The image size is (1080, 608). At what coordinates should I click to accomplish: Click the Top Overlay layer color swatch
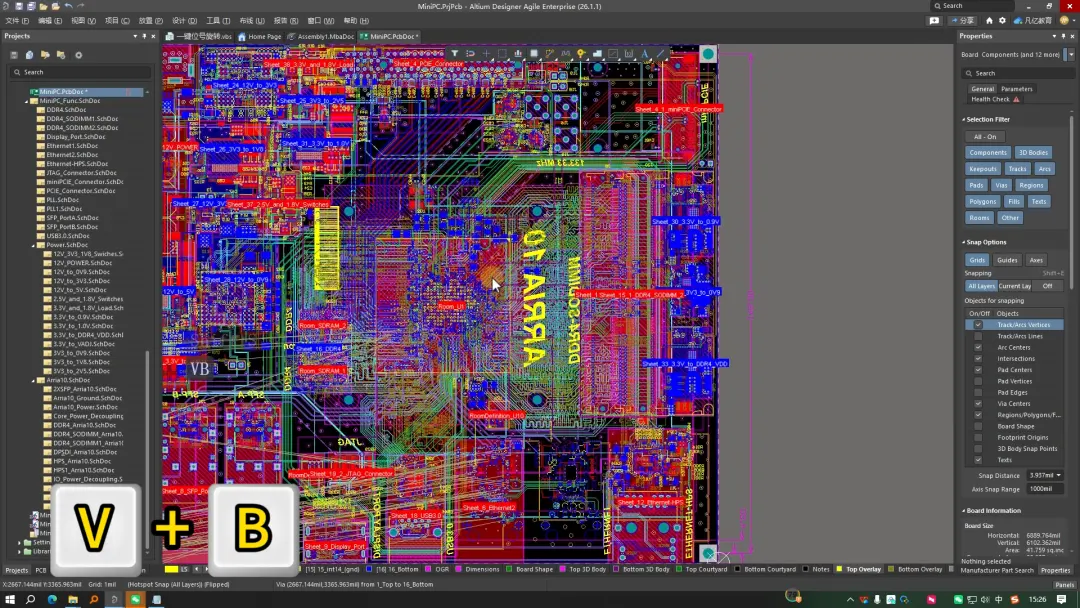click(x=839, y=569)
